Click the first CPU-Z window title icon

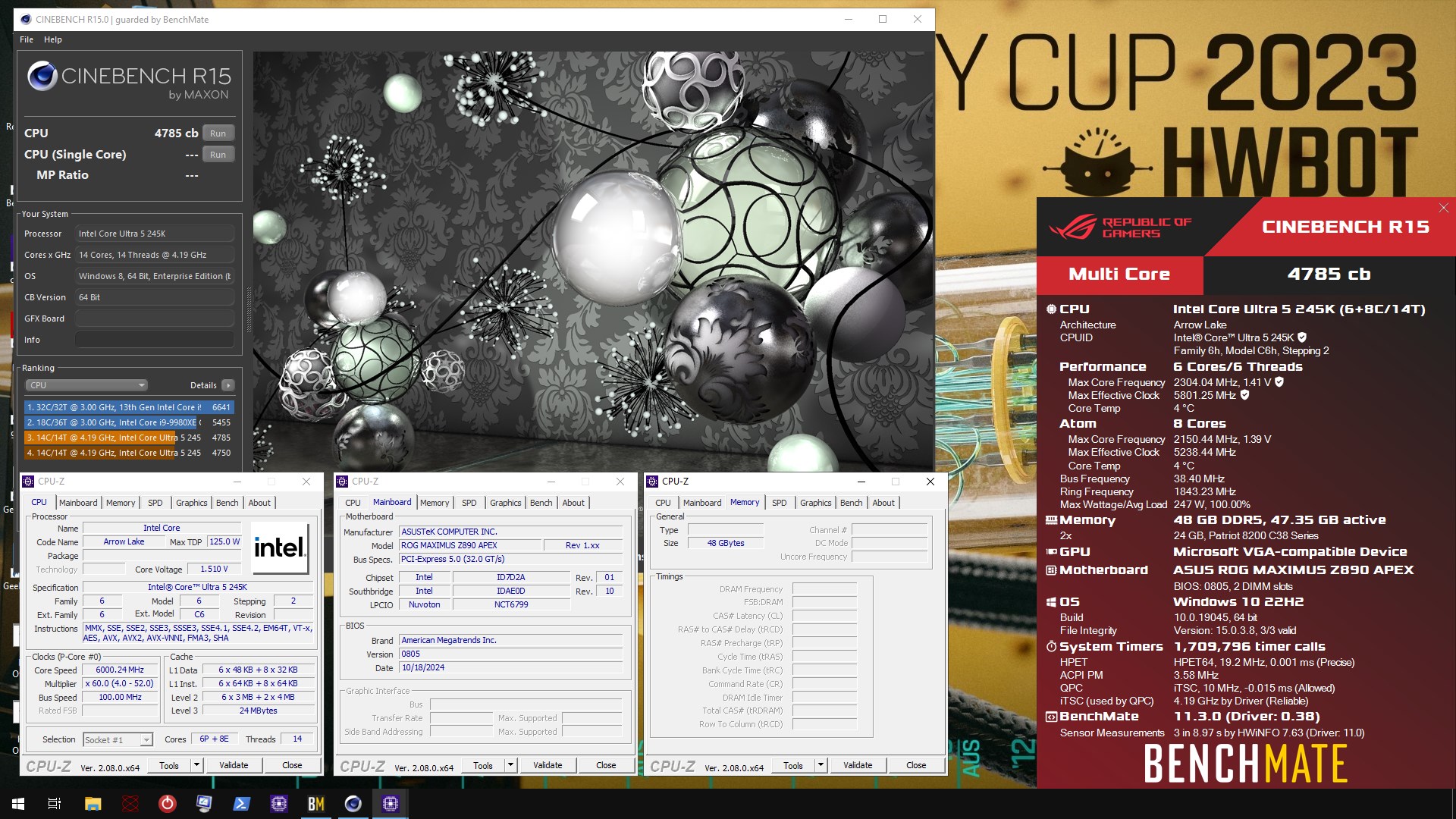[x=29, y=482]
